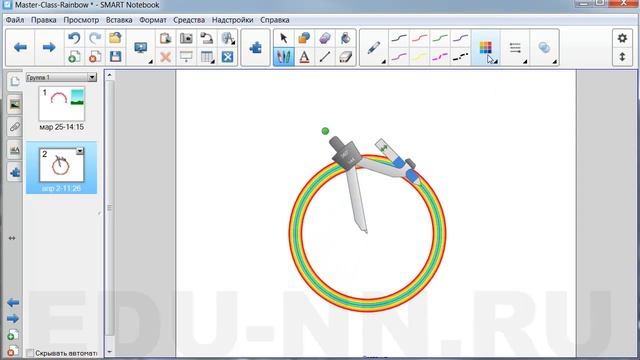Screen dimensions: 640x360
Task: Open the Attachments paperclip tab
Action: 15,127
